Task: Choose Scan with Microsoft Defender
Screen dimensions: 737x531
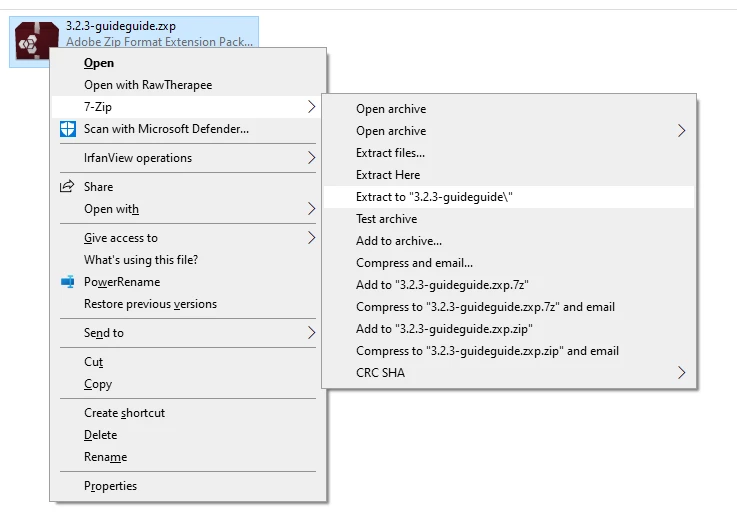Action: [188, 129]
